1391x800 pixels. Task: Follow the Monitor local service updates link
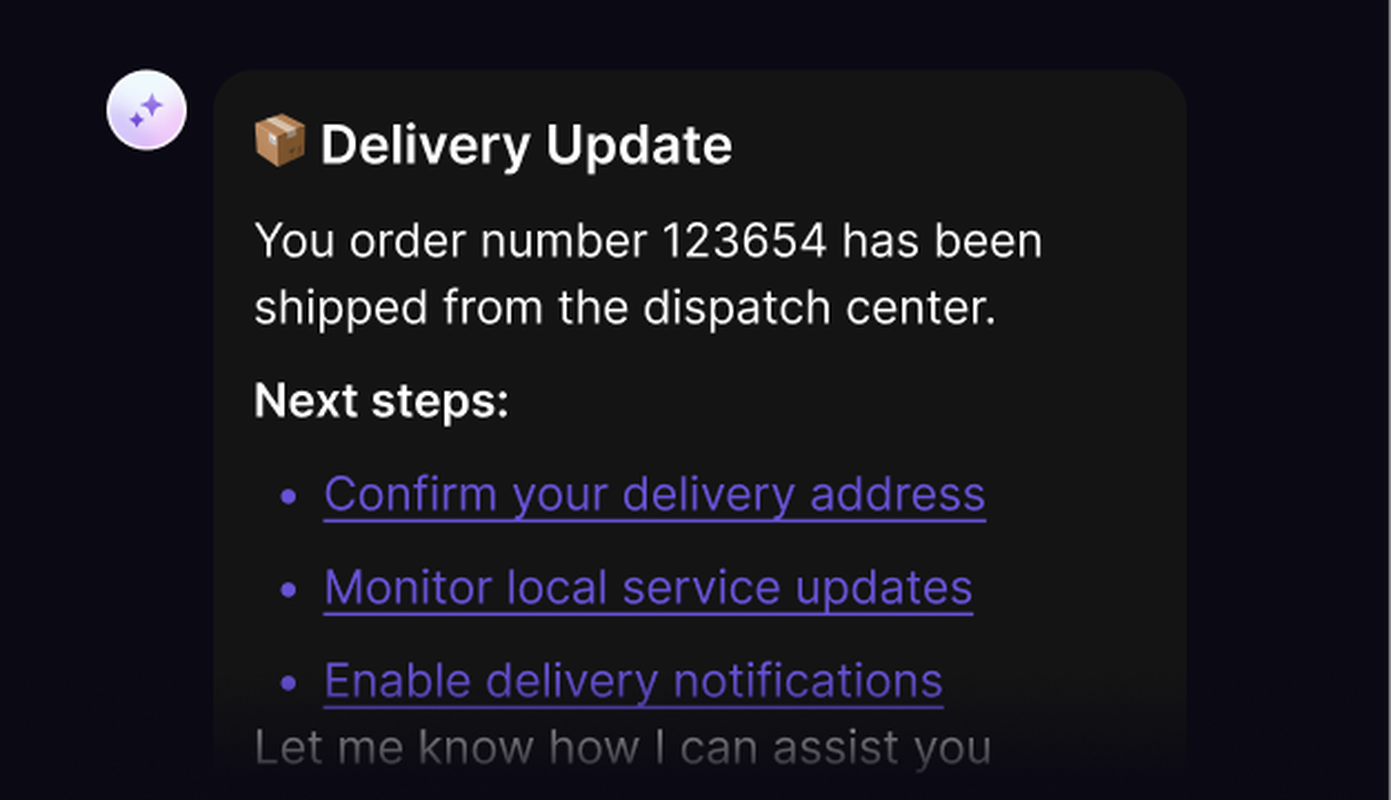pos(648,587)
